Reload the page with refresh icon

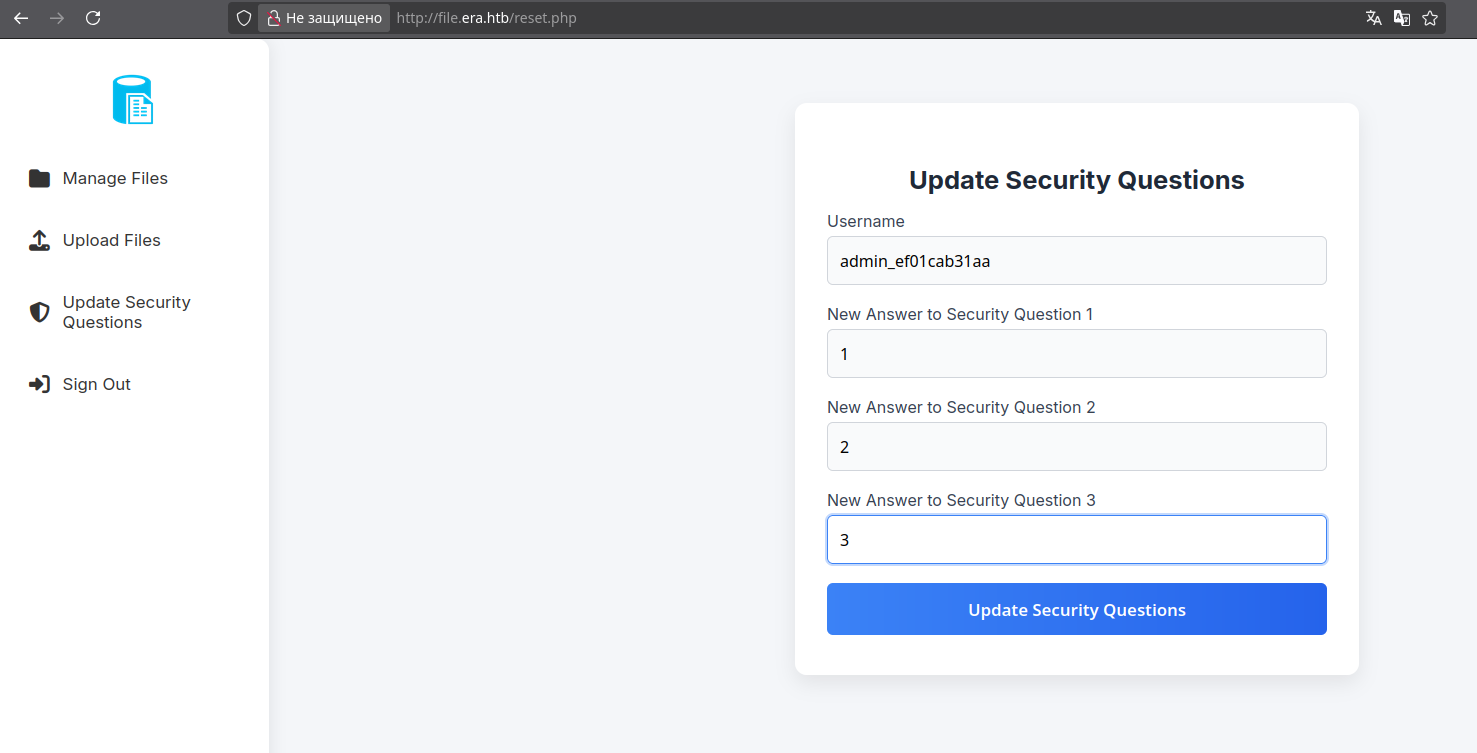point(93,18)
